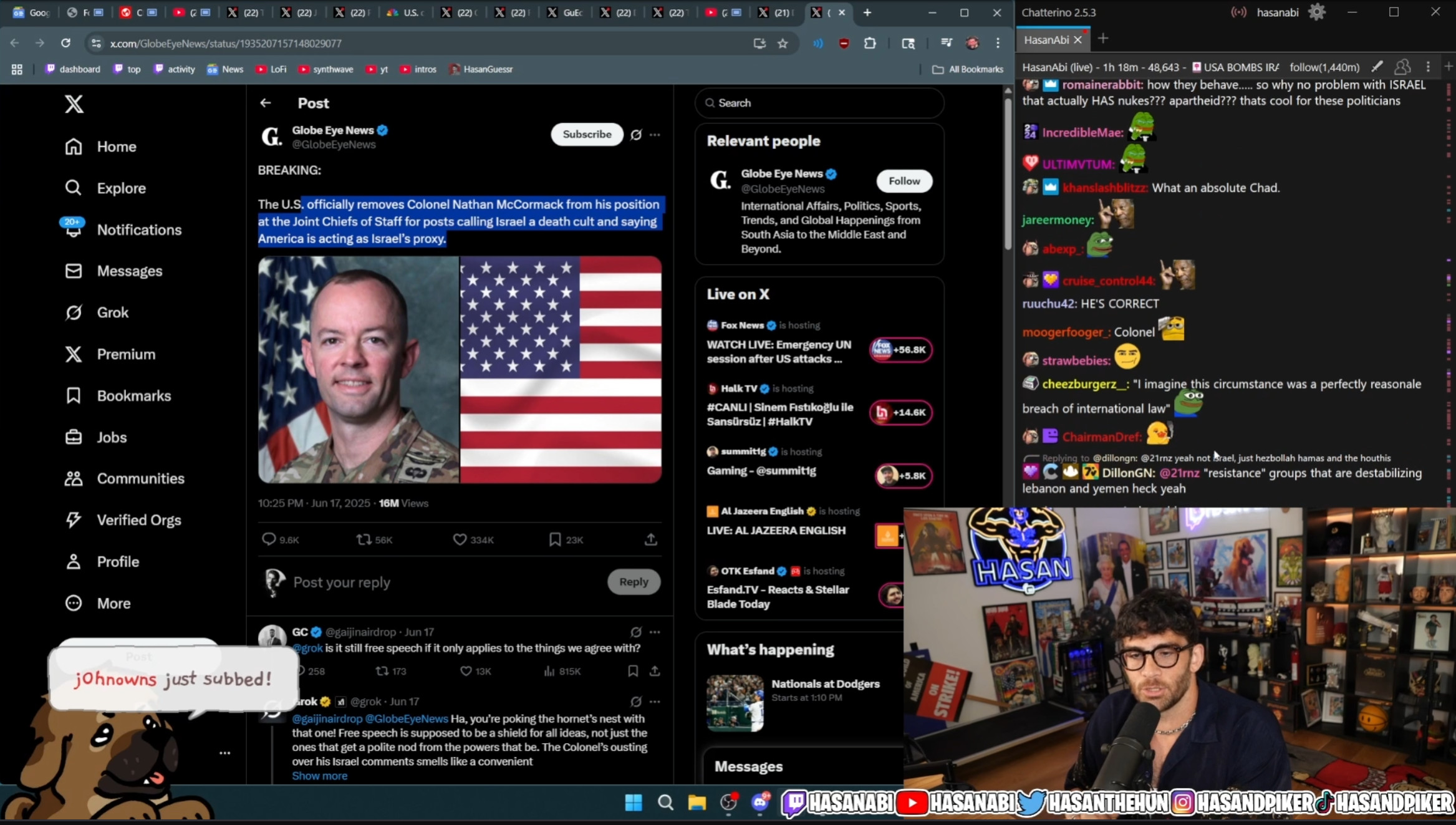Open the three-dot menu on GC's reply

coord(655,632)
